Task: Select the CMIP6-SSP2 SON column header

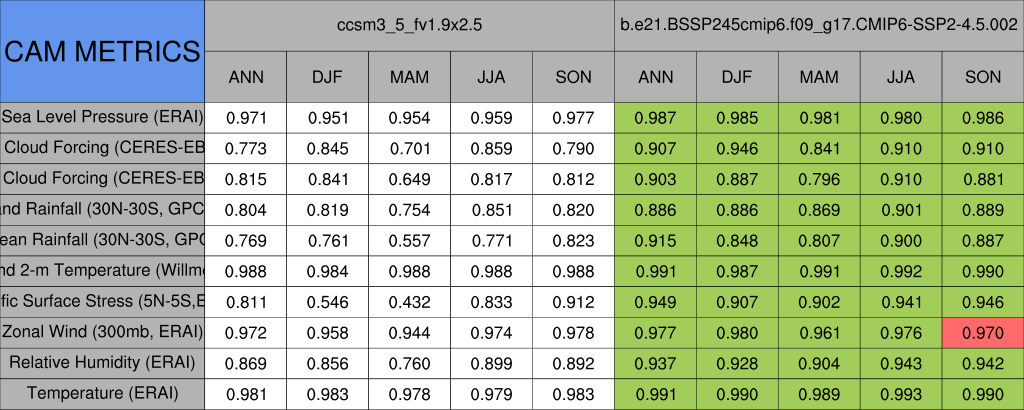Action: tap(983, 76)
